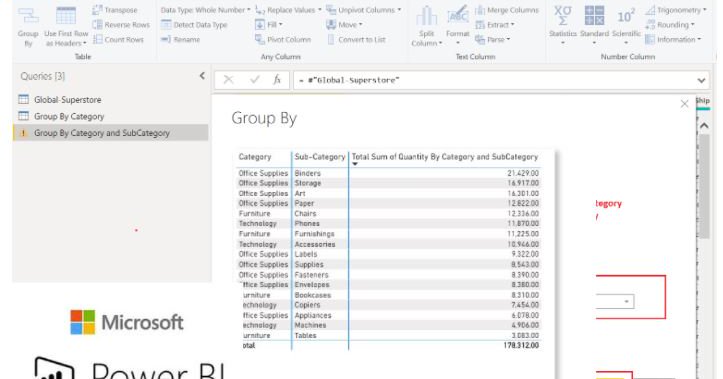Select the Bookcases sub-category cell
The height and width of the screenshot is (379, 723).
click(x=313, y=295)
